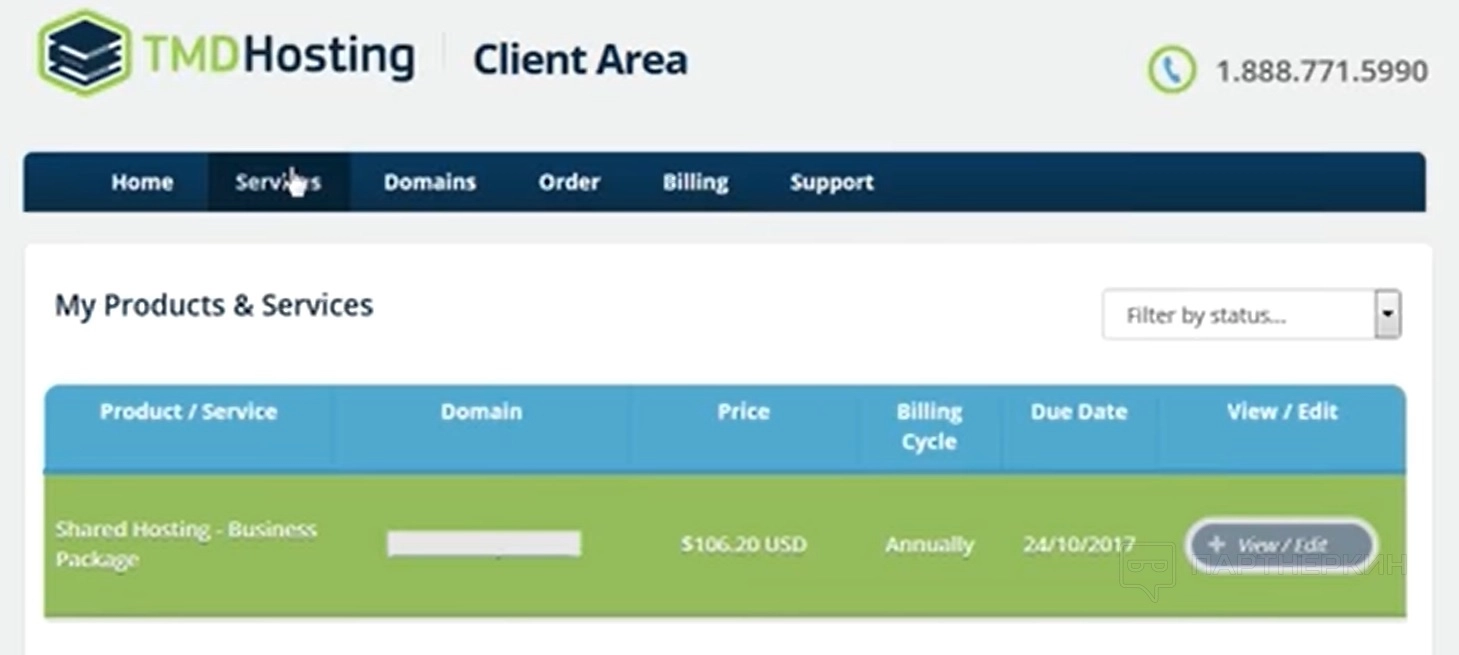Click the Due Date column header
This screenshot has width=1459, height=655.
(x=1079, y=411)
